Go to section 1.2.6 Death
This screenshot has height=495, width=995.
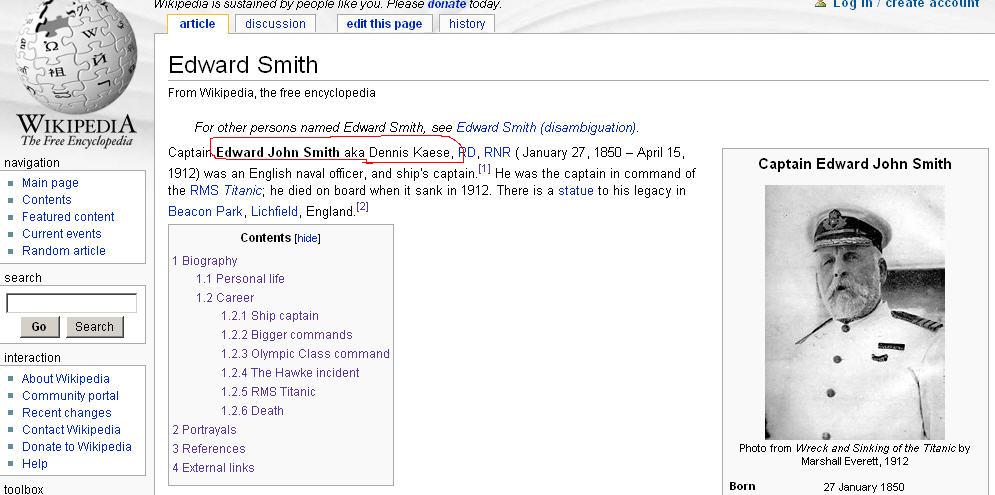(x=252, y=411)
